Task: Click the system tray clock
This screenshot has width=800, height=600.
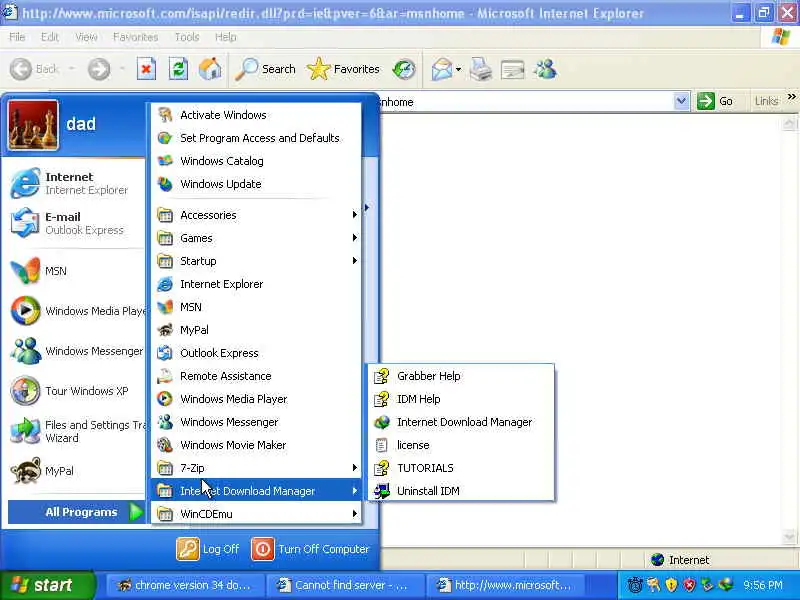Action: coord(763,585)
